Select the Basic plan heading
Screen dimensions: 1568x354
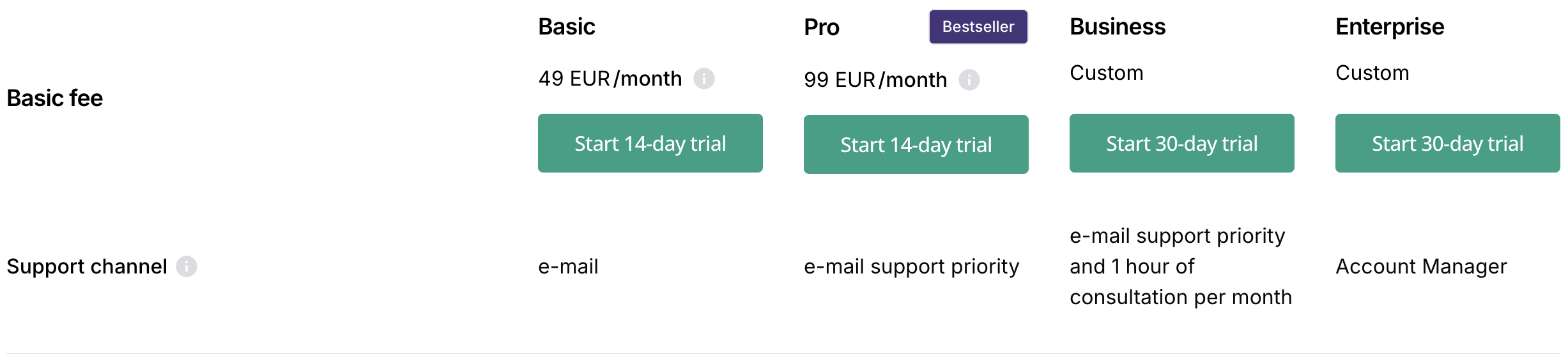567,27
